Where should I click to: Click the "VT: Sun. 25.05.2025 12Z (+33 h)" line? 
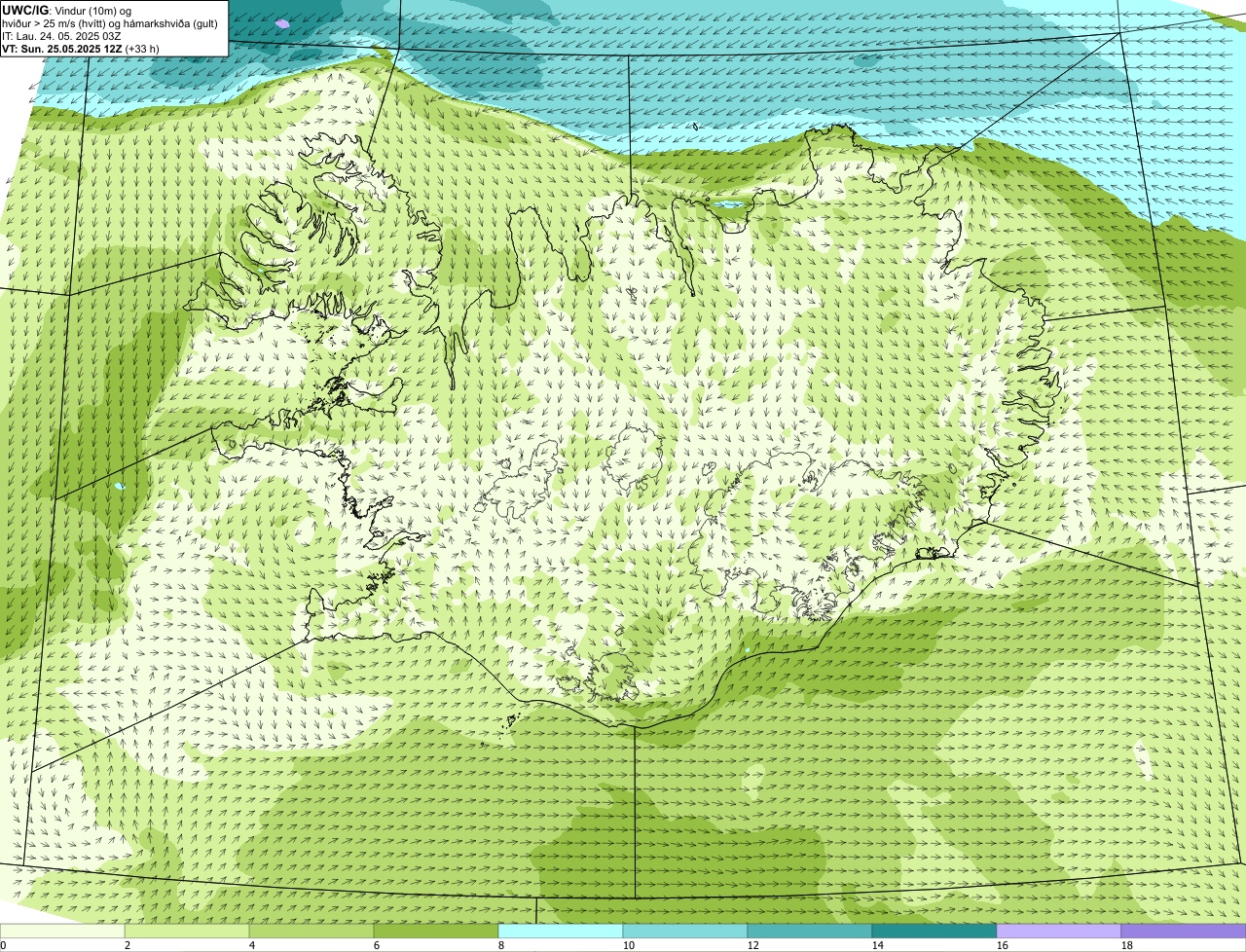[81, 48]
